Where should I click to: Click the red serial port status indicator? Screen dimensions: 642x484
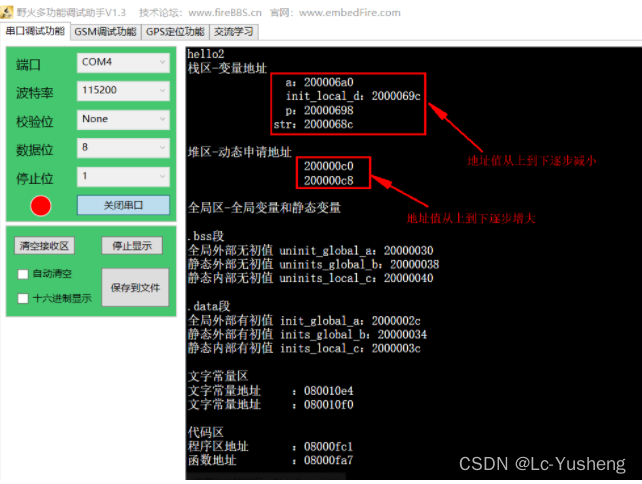pyautogui.click(x=41, y=206)
